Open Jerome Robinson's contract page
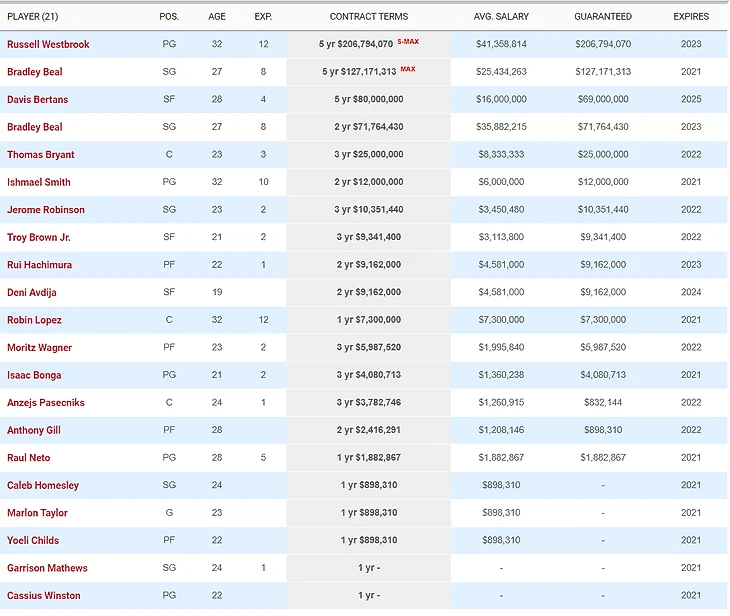This screenshot has width=730, height=616. pos(46,210)
